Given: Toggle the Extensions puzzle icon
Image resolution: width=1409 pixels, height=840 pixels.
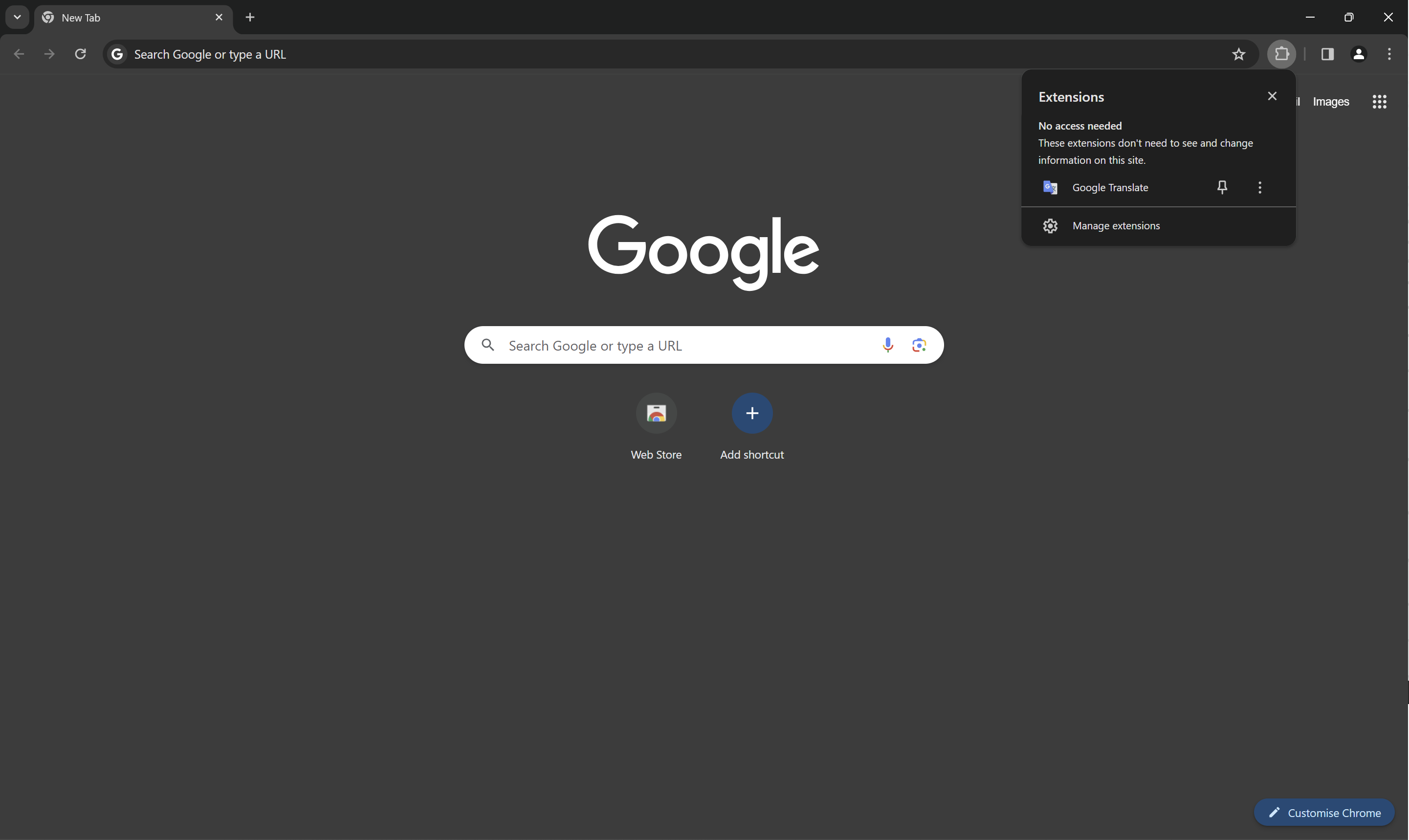Looking at the screenshot, I should (1281, 54).
